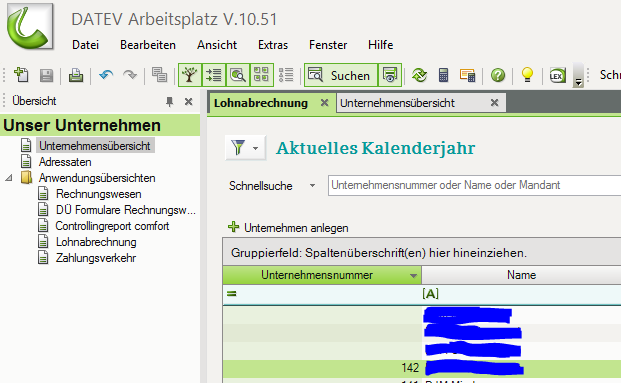Click the Suchen search button

pyautogui.click(x=341, y=75)
